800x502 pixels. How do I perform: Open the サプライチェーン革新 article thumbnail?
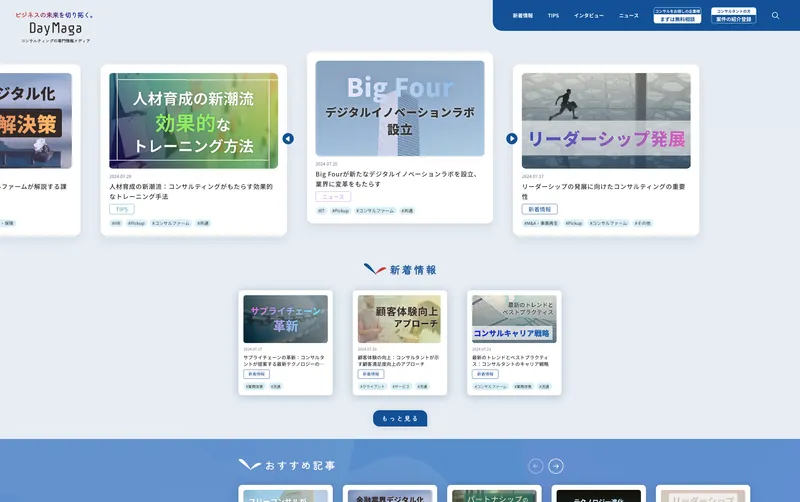(x=285, y=319)
